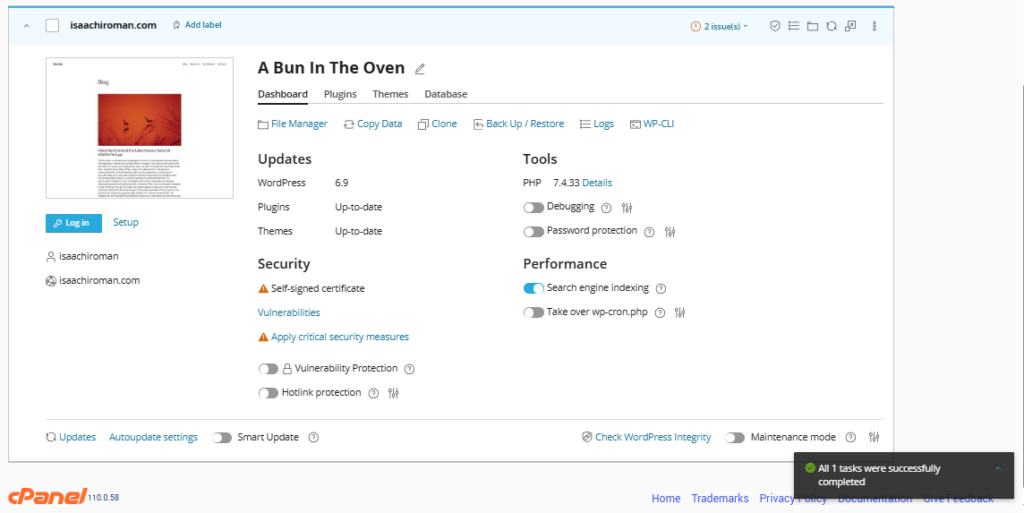Image resolution: width=1024 pixels, height=513 pixels.
Task: Open the three-dot kebab menu
Action: tap(874, 26)
